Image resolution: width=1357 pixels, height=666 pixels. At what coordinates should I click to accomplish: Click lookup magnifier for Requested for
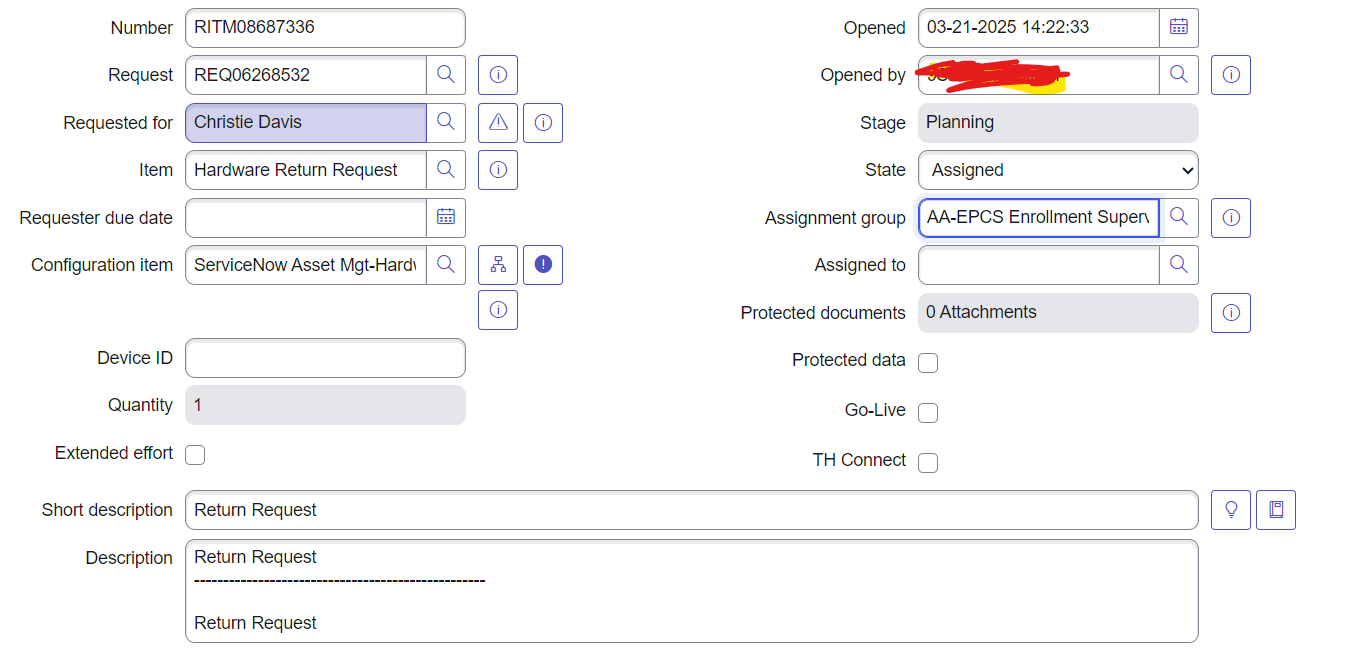[x=446, y=123]
